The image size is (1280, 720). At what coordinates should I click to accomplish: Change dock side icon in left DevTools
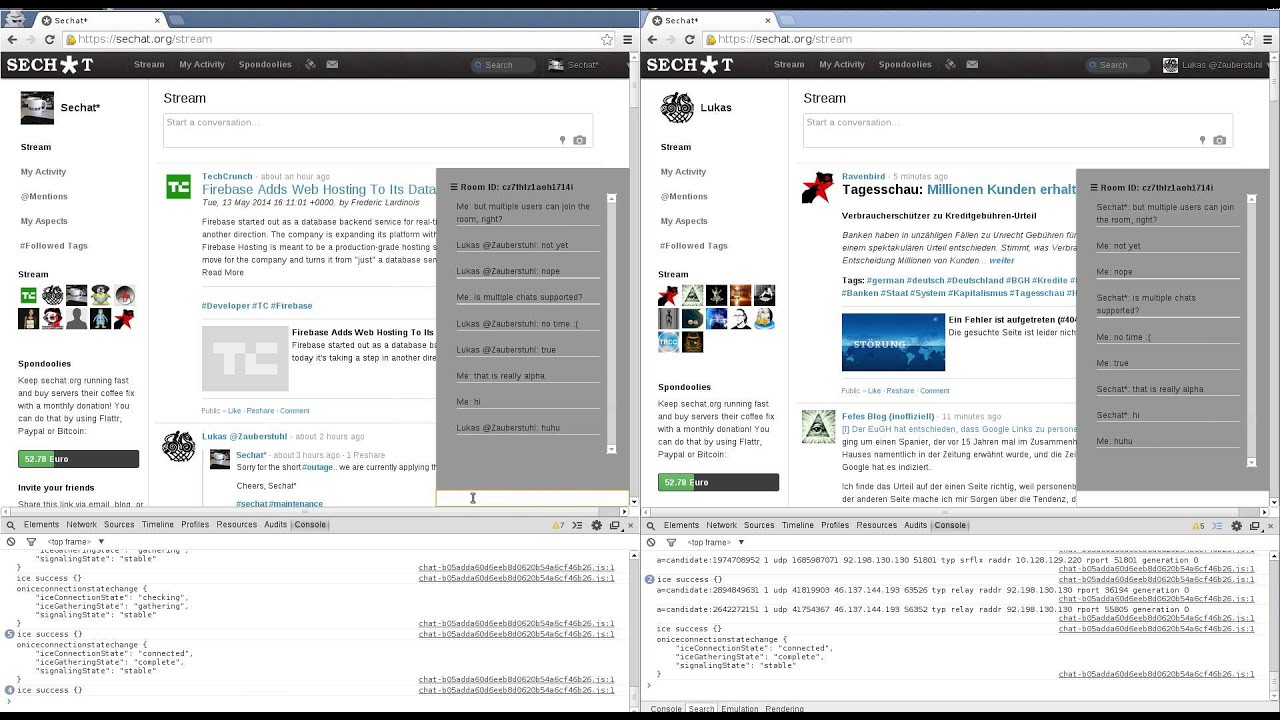(615, 525)
